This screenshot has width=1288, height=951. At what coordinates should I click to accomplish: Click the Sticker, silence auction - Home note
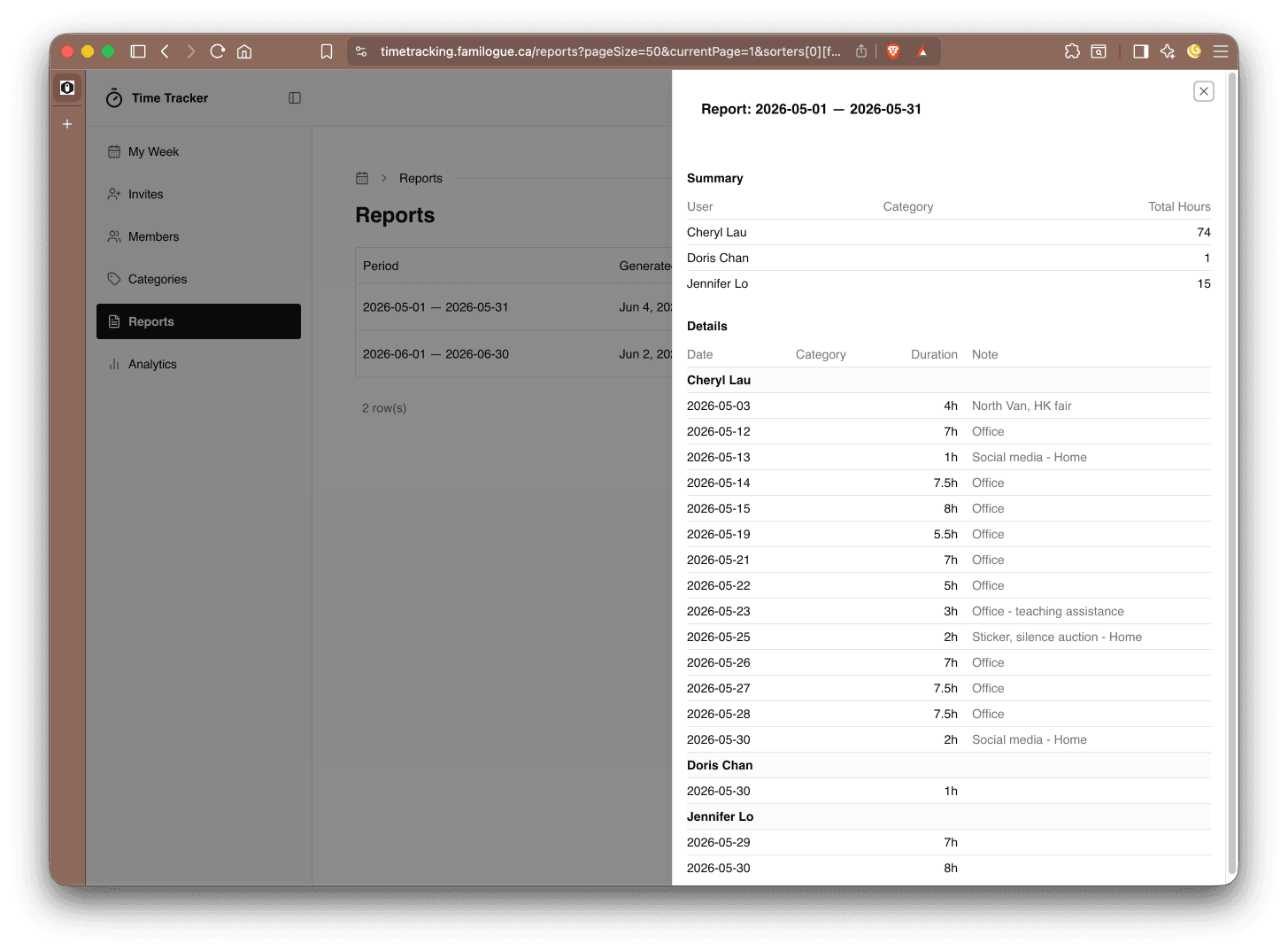point(1057,637)
